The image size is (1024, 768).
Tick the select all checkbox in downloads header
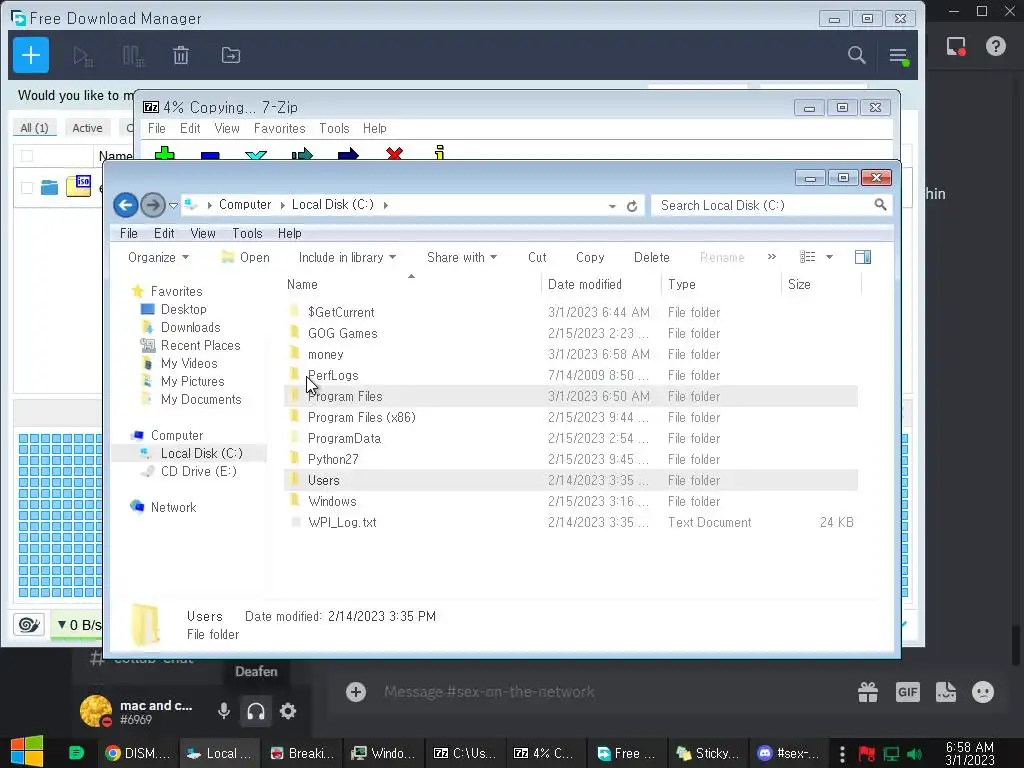pyautogui.click(x=27, y=156)
